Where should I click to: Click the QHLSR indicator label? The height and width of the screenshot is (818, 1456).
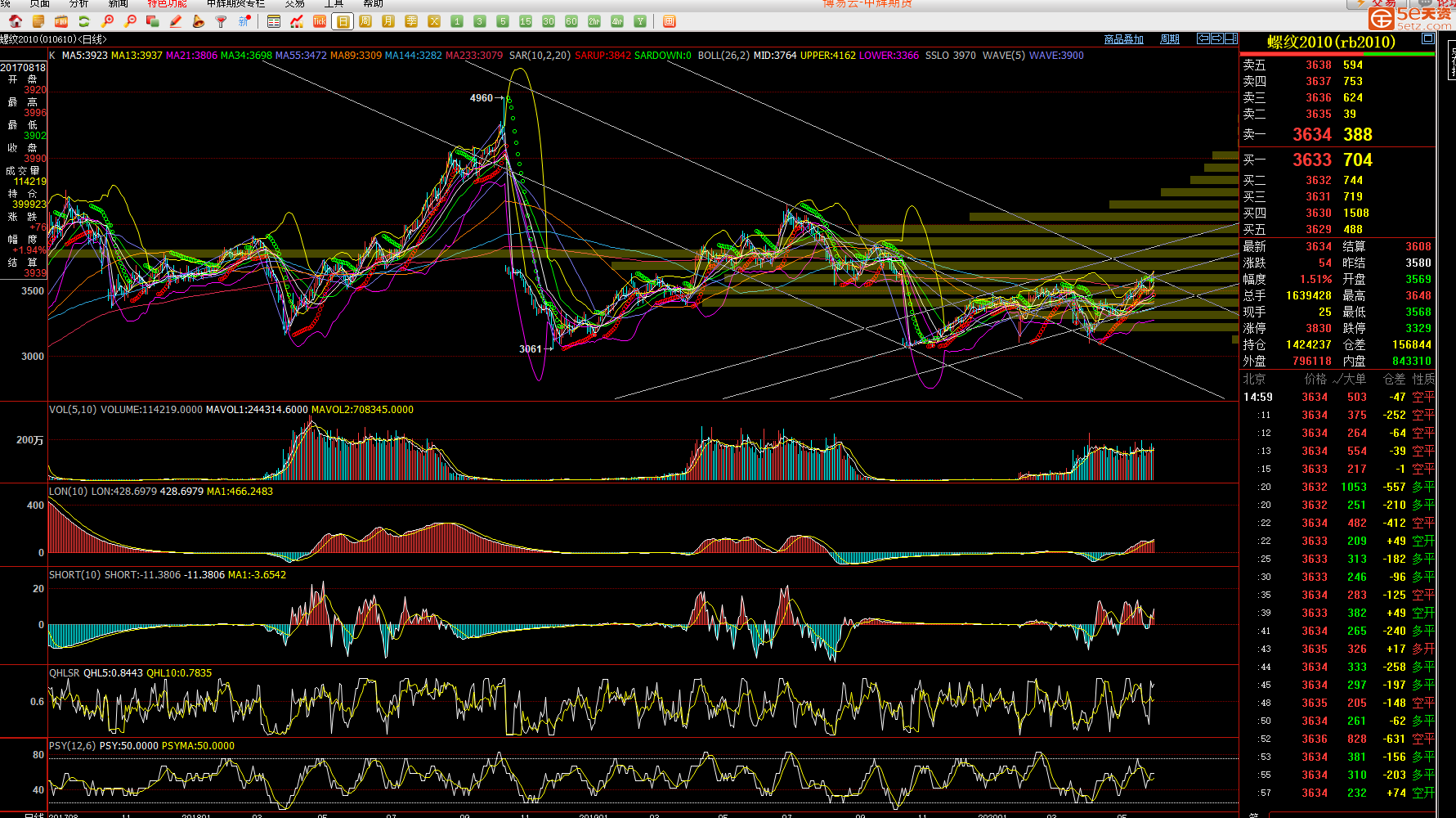point(65,673)
